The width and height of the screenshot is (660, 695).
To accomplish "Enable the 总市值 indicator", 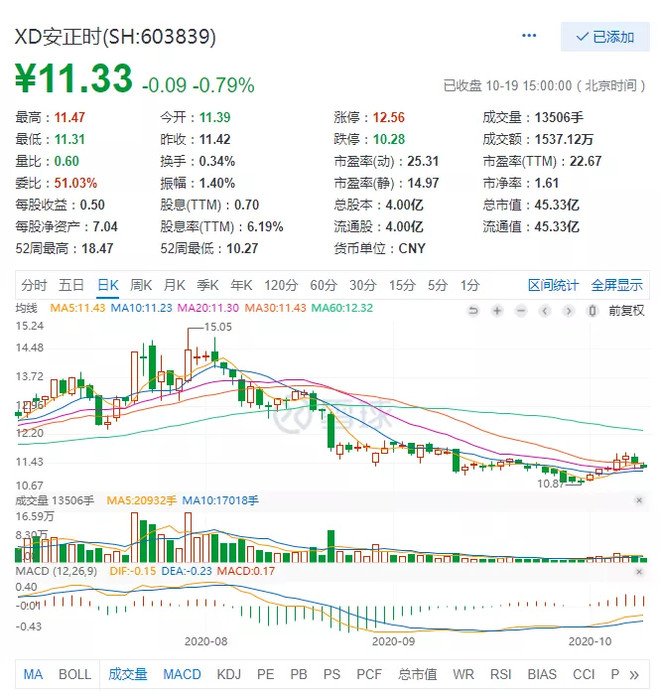I will [418, 675].
